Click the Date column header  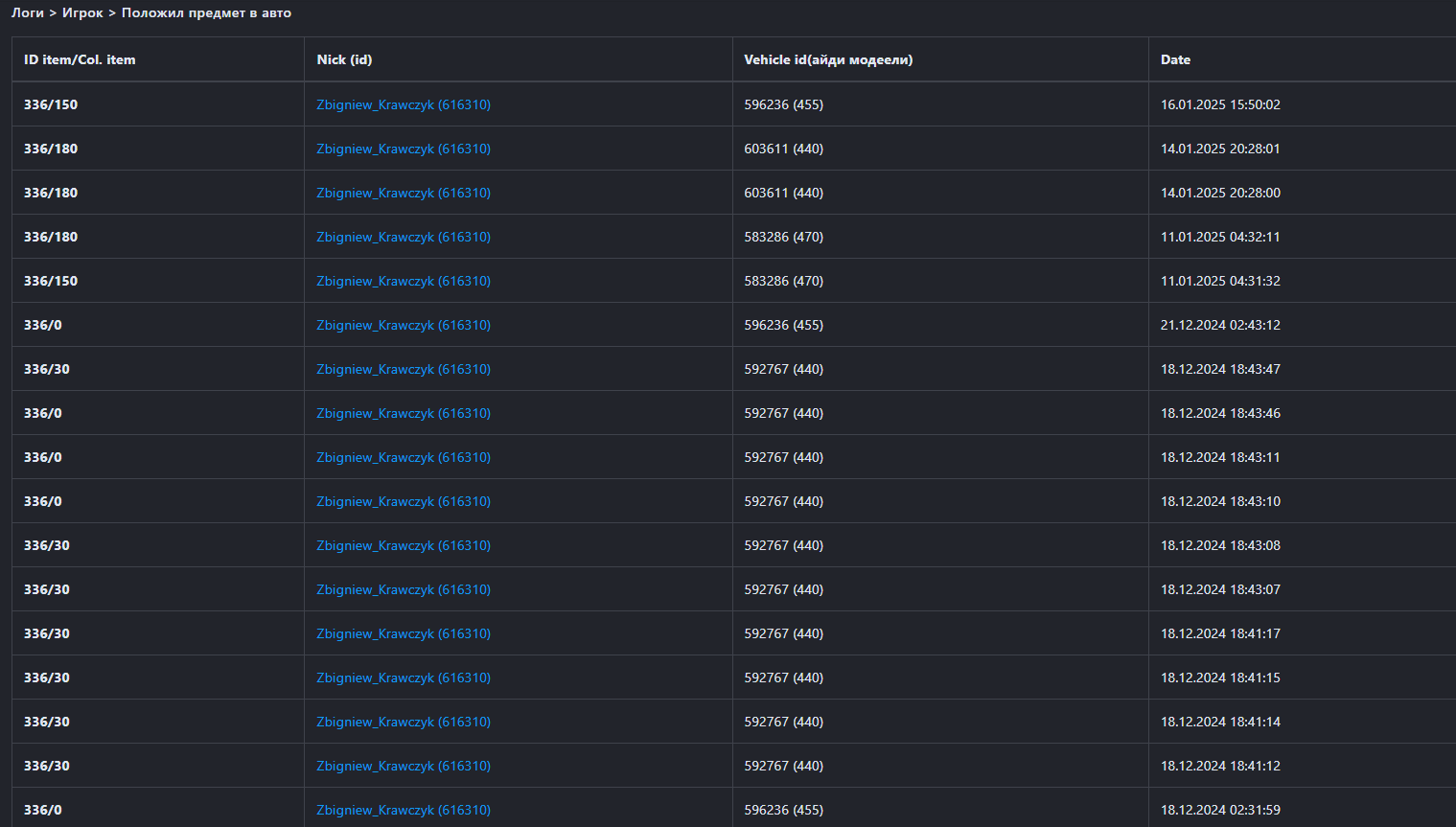[x=1175, y=59]
